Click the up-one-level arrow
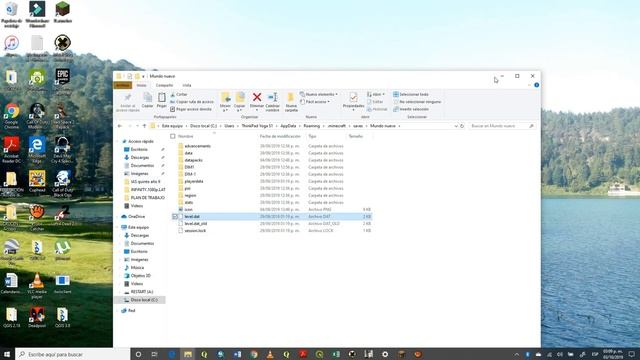640x360 pixels. pos(144,126)
